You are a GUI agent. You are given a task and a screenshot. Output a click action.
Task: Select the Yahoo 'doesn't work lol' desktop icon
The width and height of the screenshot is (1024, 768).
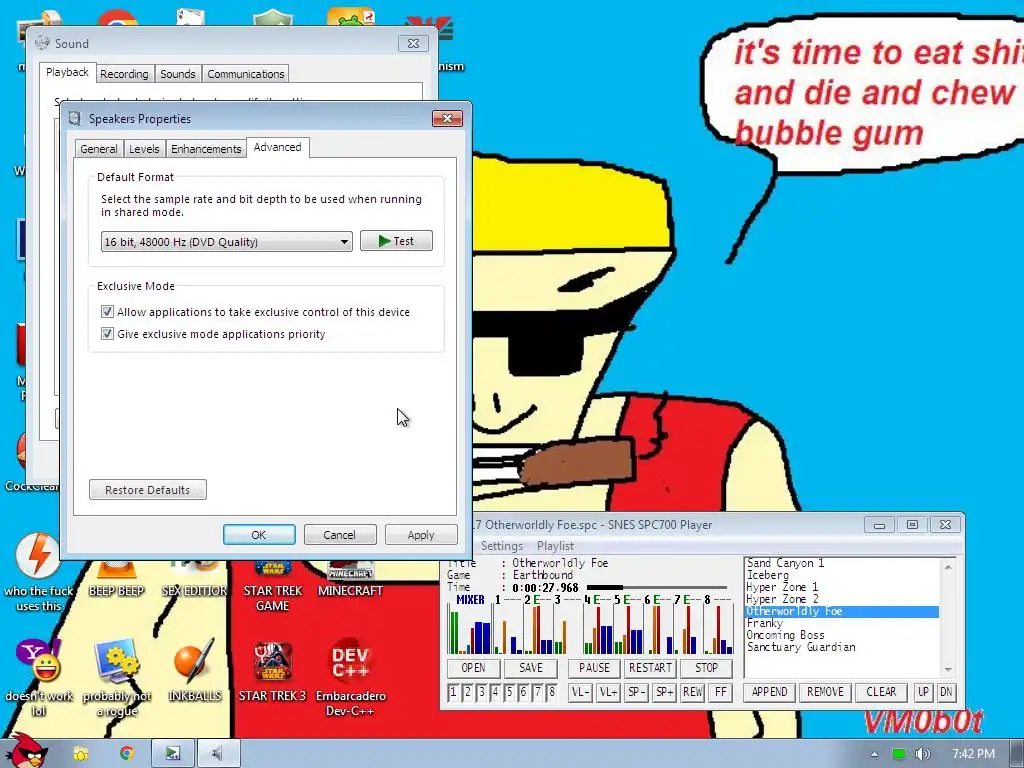point(39,678)
